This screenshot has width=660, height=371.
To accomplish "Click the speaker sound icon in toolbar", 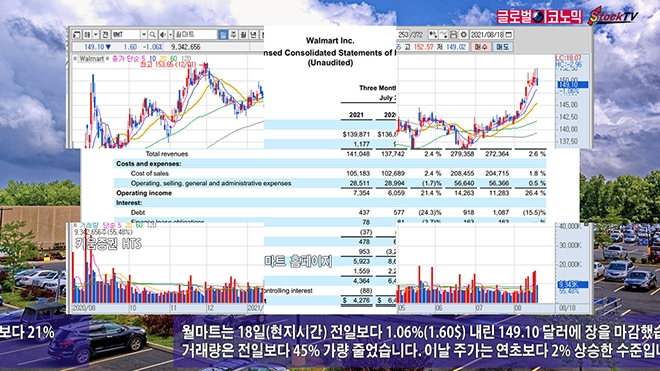I will (x=163, y=35).
